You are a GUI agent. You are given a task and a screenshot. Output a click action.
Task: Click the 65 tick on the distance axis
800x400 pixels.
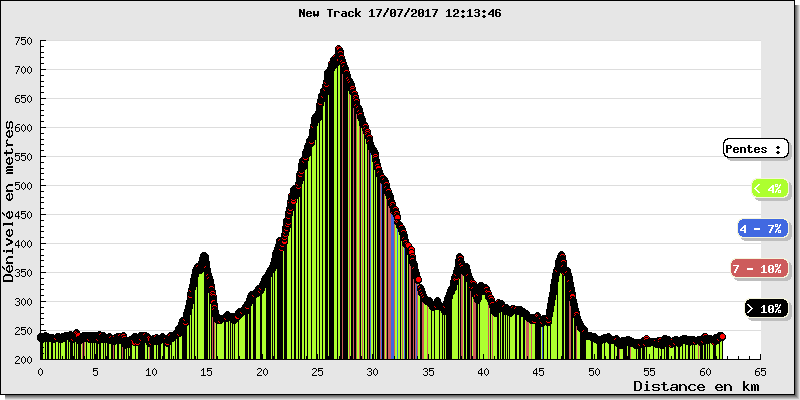pyautogui.click(x=760, y=370)
